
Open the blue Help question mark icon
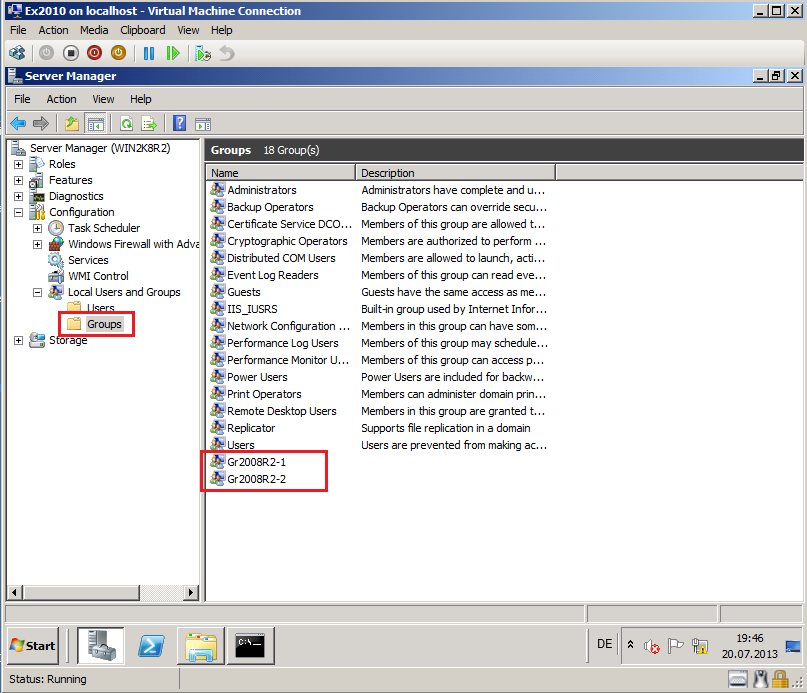180,124
